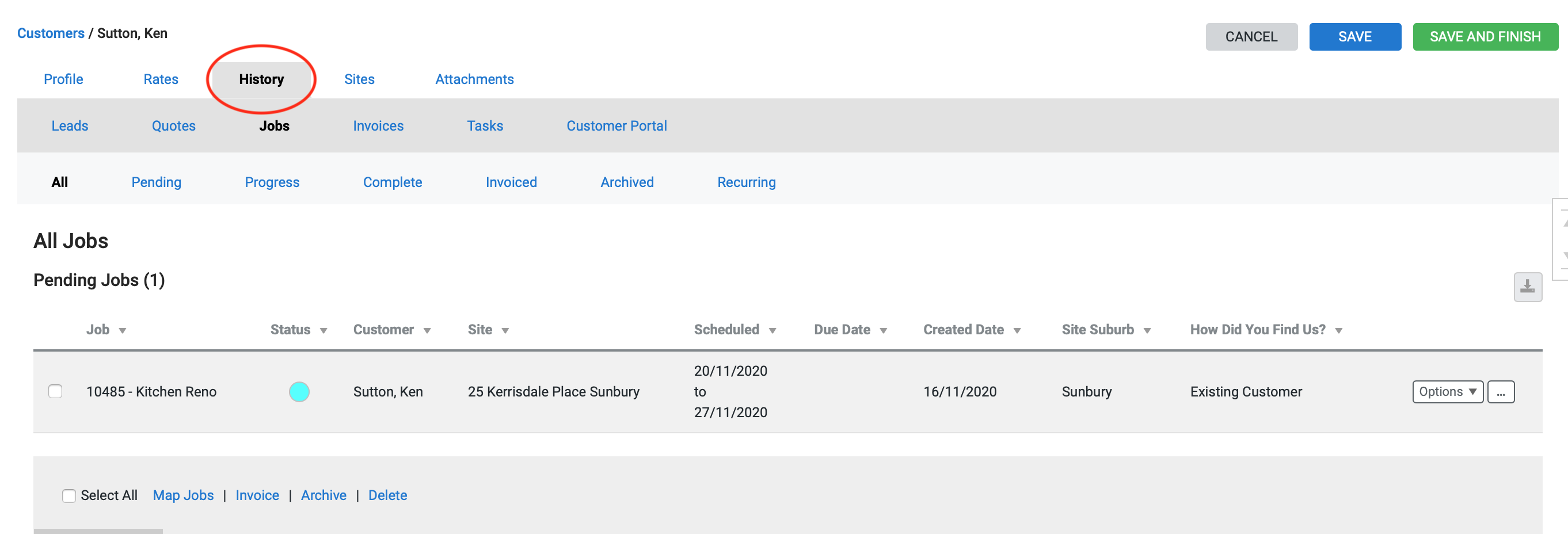This screenshot has width=1568, height=534.
Task: Expand the How Did You Find Us filter
Action: tap(1338, 331)
